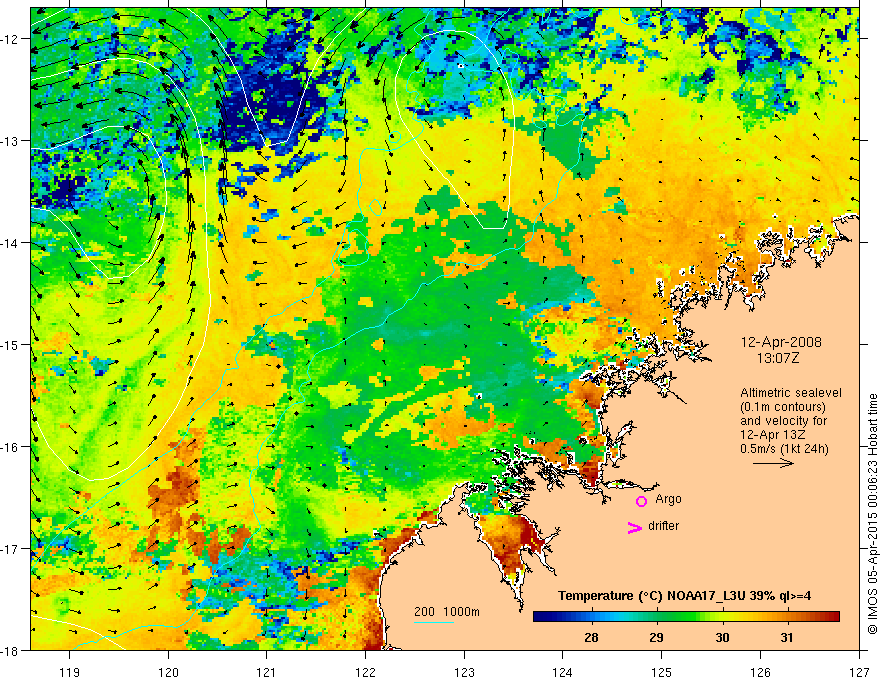Click longitude axis label 126
This screenshot has width=880, height=680.
click(x=760, y=672)
